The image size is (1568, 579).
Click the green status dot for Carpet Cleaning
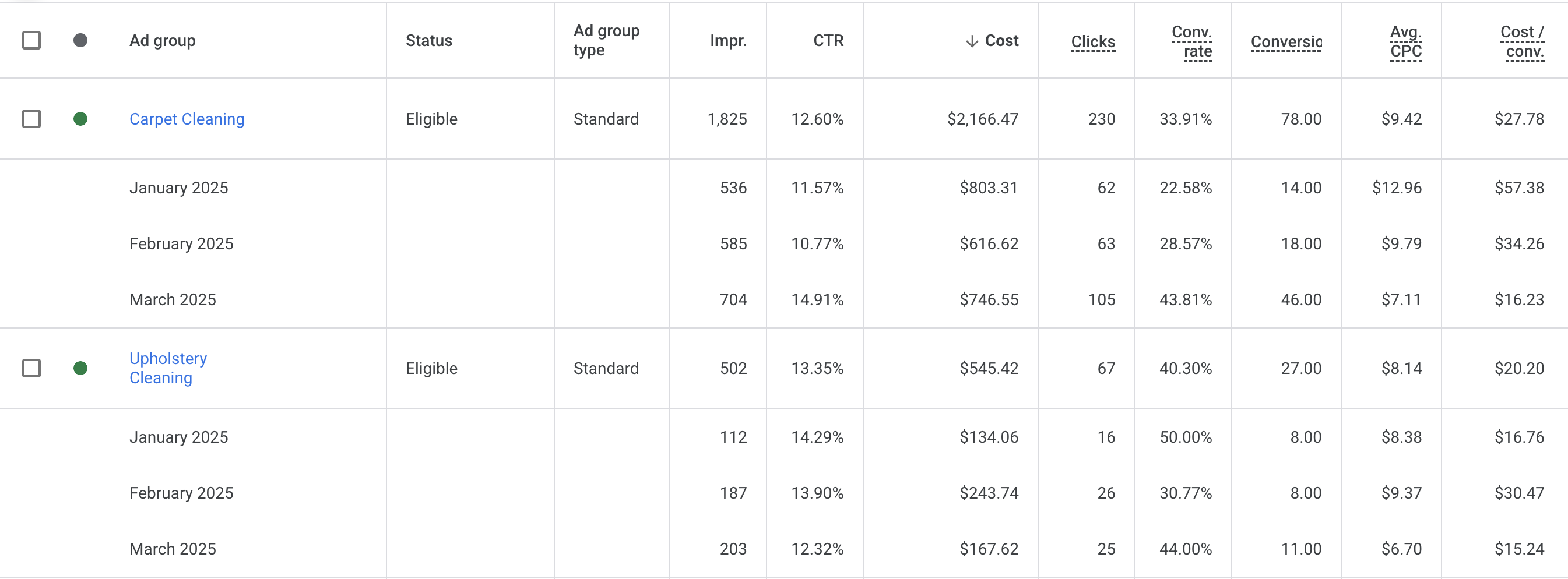click(80, 119)
